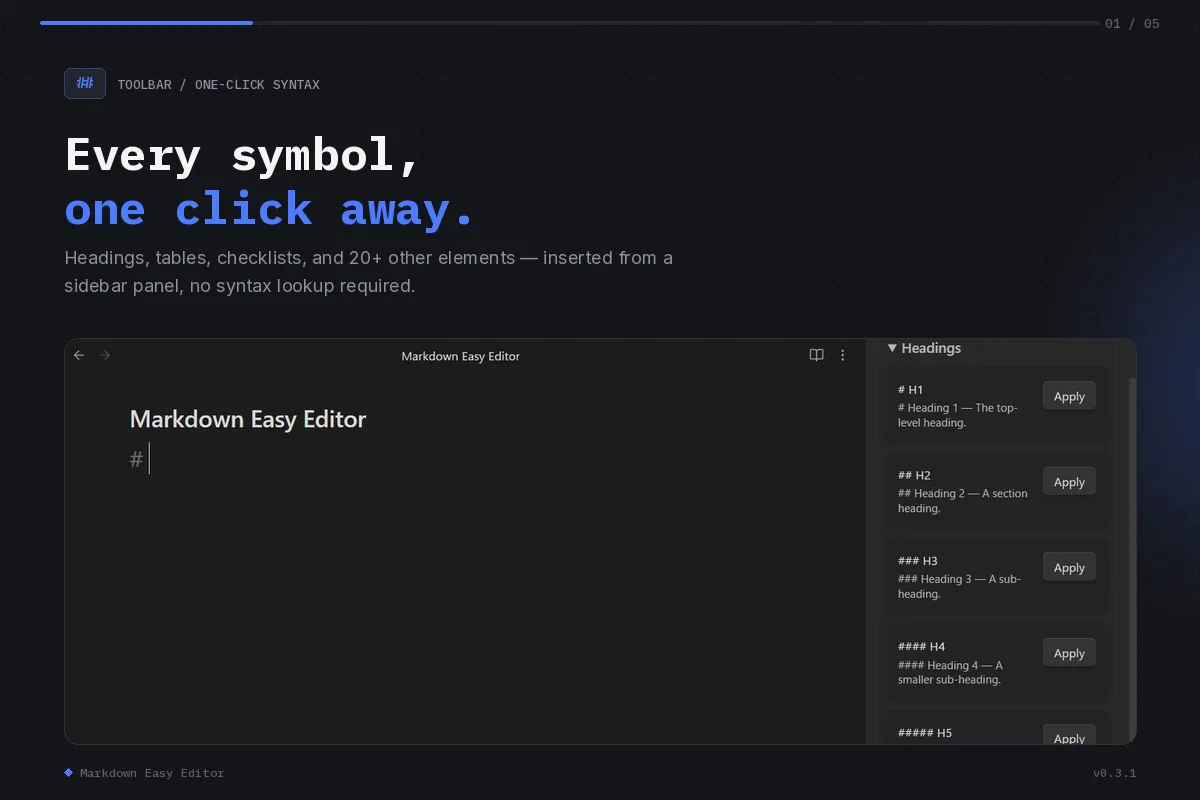Click the 'Every symbol,' headline
The height and width of the screenshot is (800, 1200).
pyautogui.click(x=243, y=156)
